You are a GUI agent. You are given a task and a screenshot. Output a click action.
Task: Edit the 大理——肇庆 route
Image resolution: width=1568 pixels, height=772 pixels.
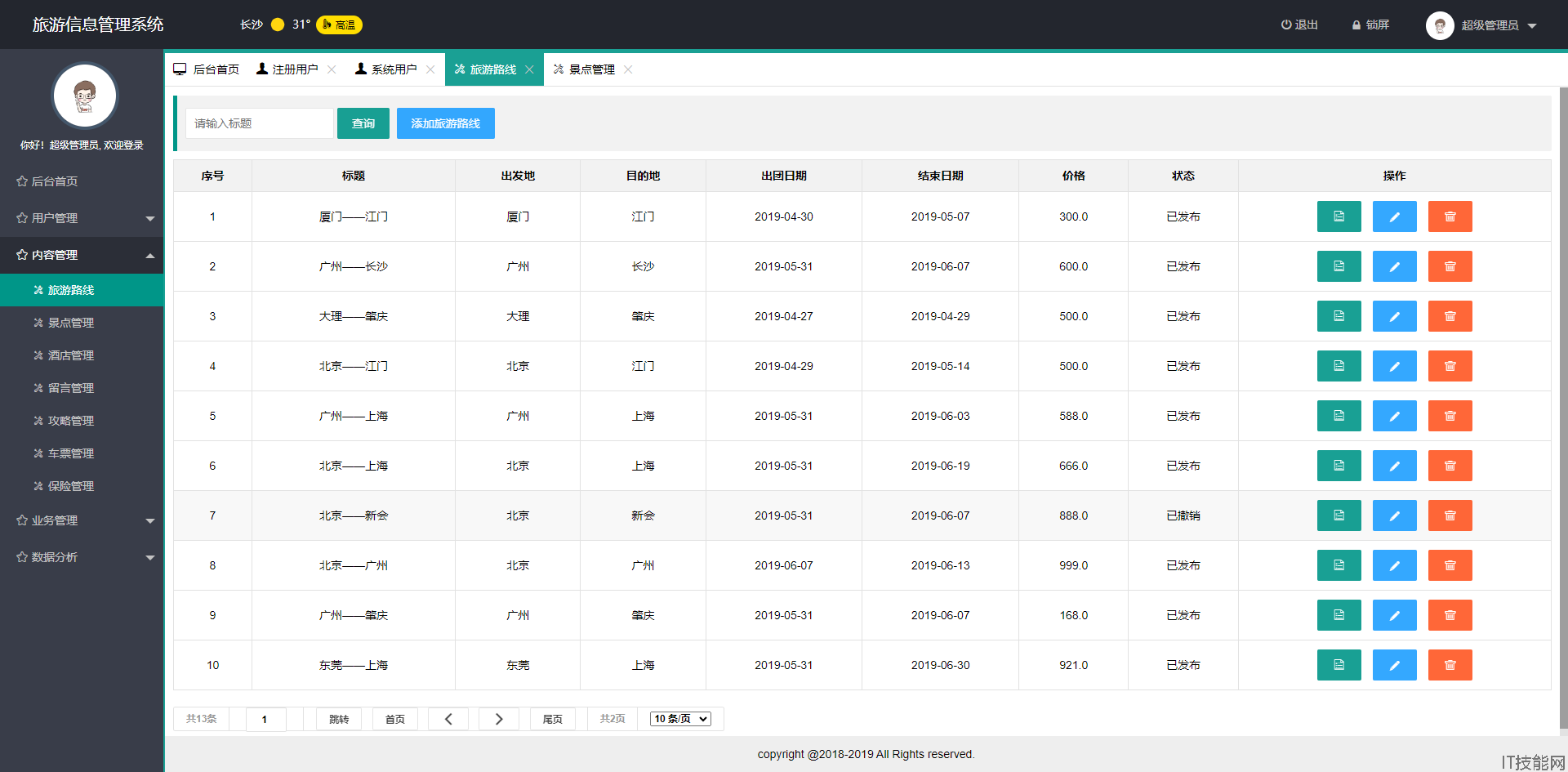pos(1394,316)
